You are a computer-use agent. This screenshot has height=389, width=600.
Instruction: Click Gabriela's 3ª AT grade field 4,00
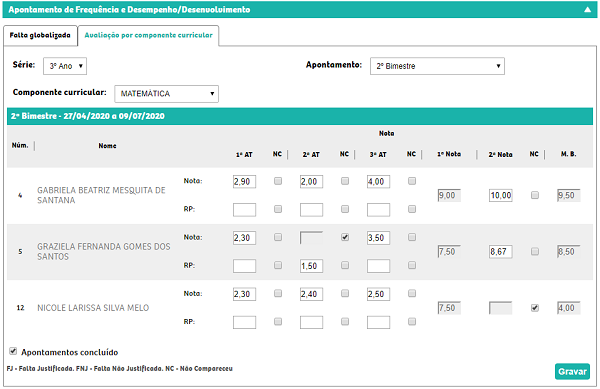(378, 181)
